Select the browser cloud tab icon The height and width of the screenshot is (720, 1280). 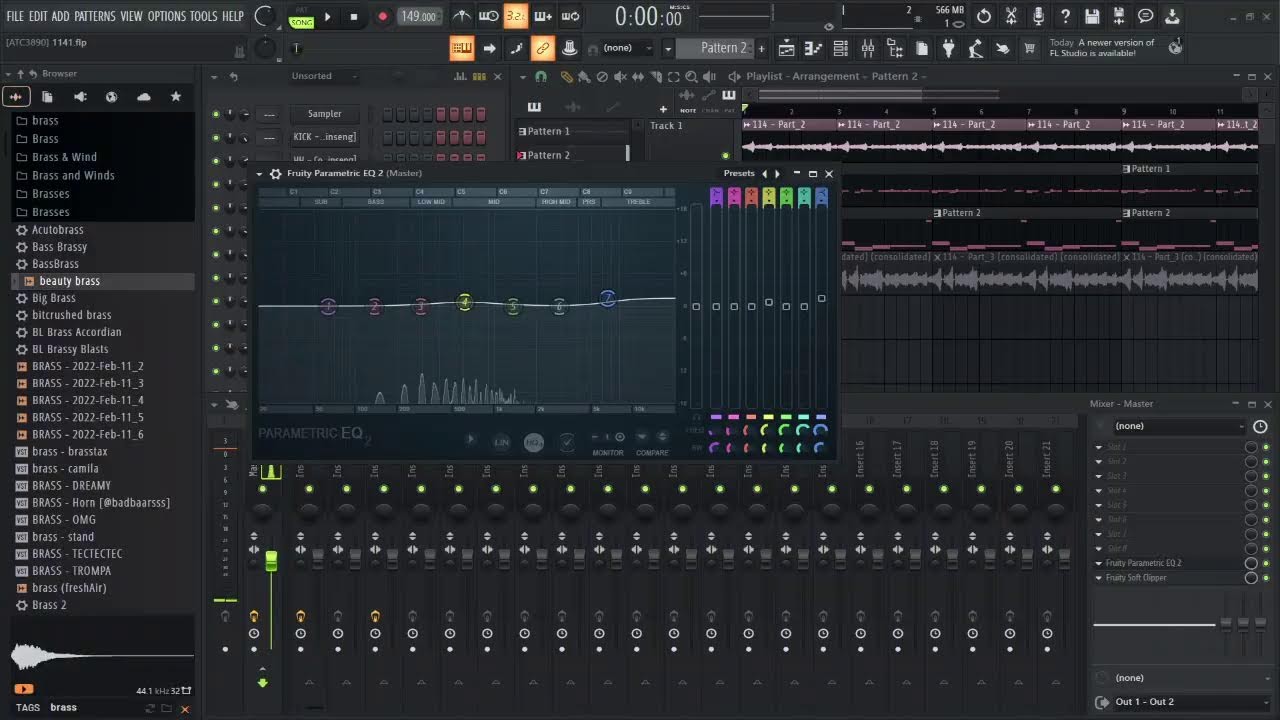click(144, 96)
